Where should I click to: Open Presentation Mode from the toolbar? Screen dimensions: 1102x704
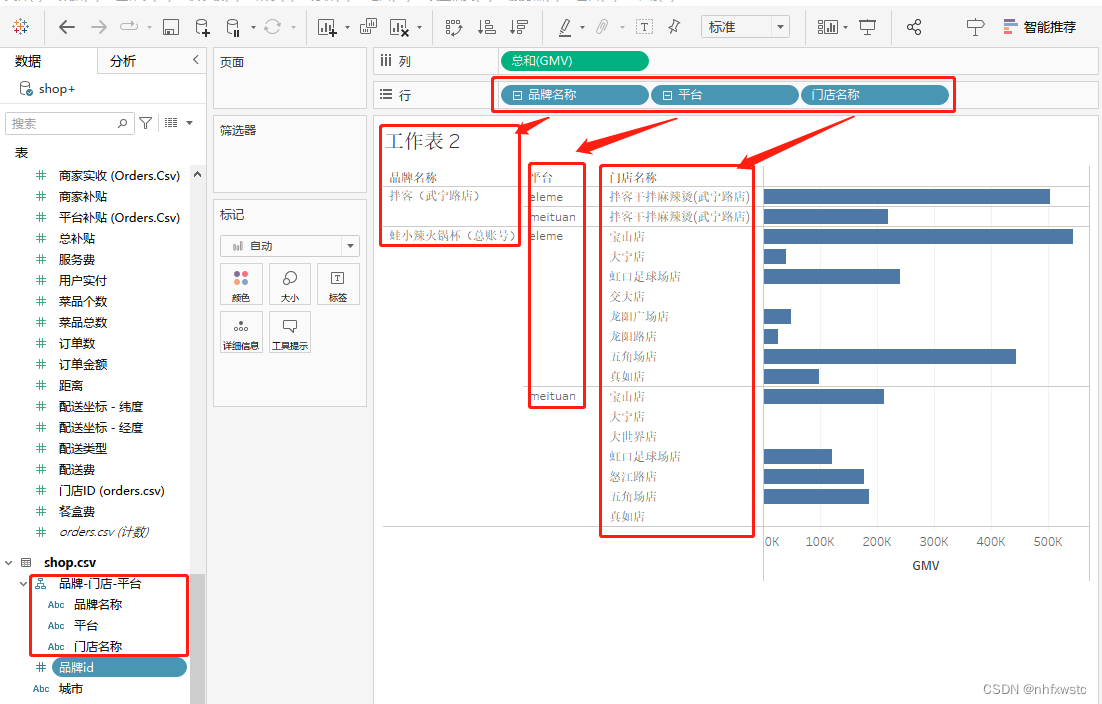click(867, 27)
